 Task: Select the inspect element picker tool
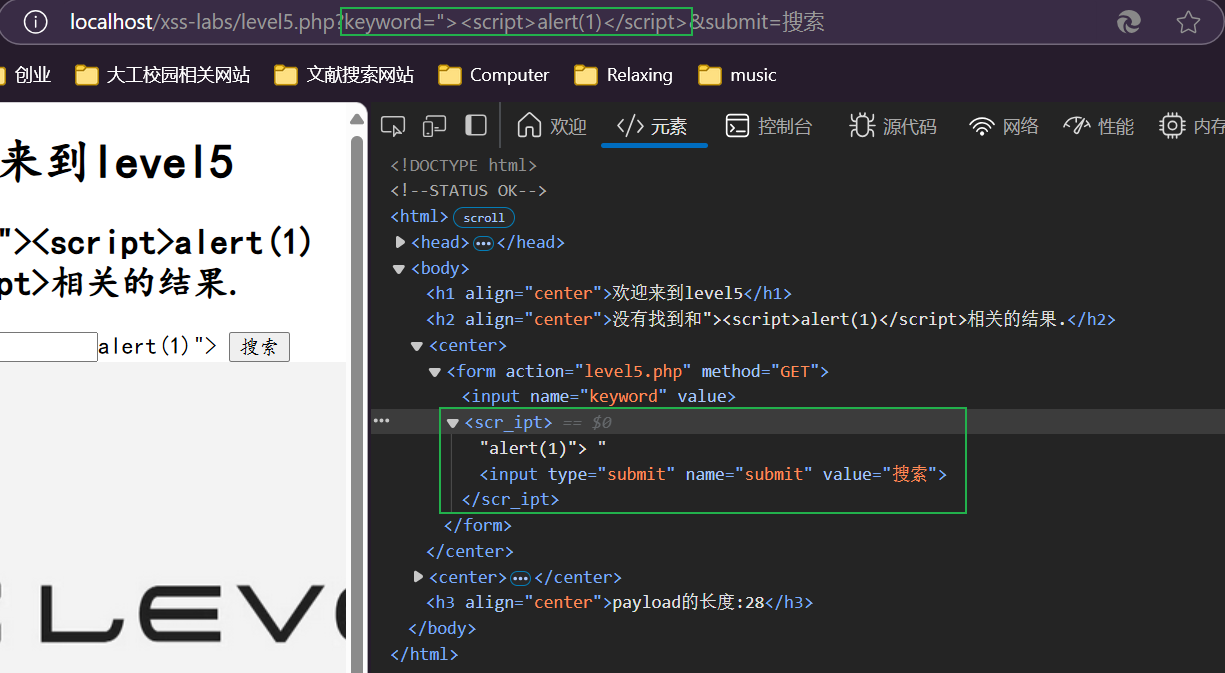394,126
